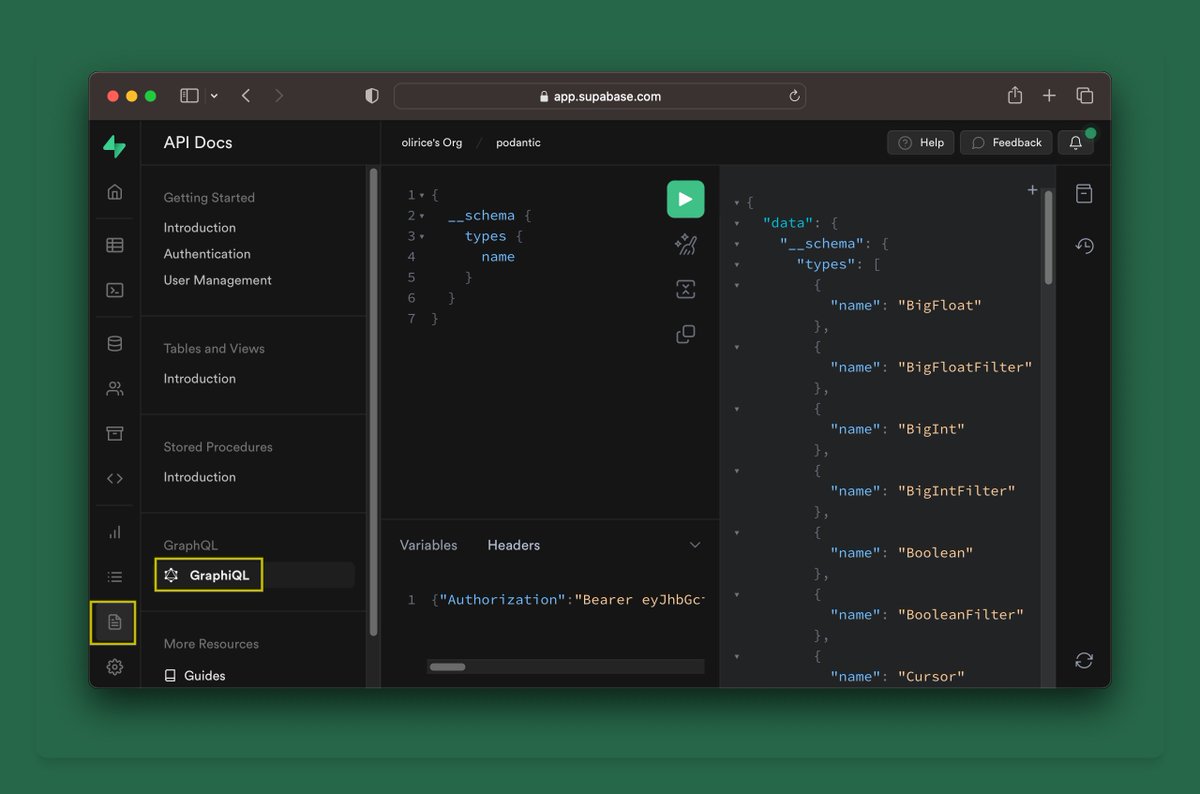Viewport: 1200px width, 794px height.
Task: Open Authentication docs page
Action: click(x=207, y=254)
